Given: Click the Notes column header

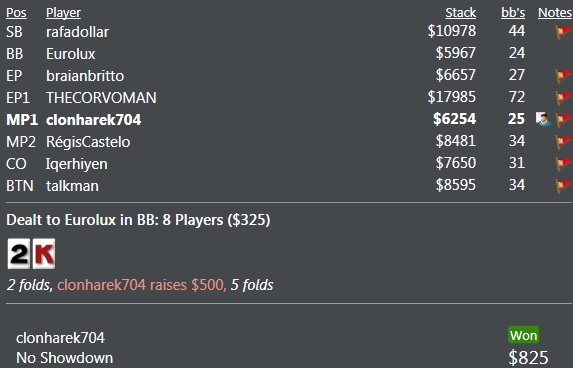Looking at the screenshot, I should (x=555, y=13).
